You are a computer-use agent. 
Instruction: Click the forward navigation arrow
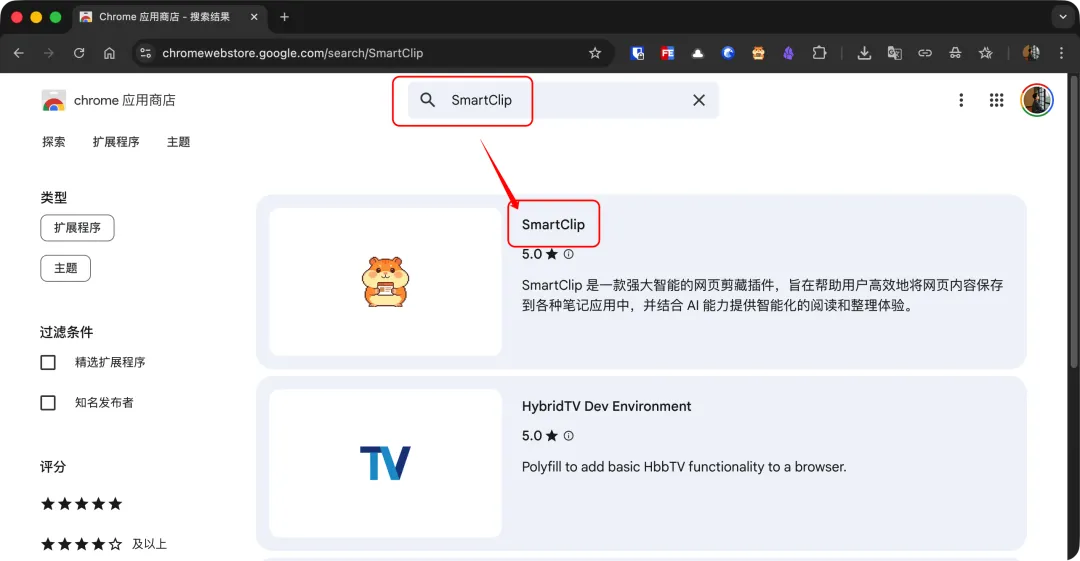(x=49, y=53)
